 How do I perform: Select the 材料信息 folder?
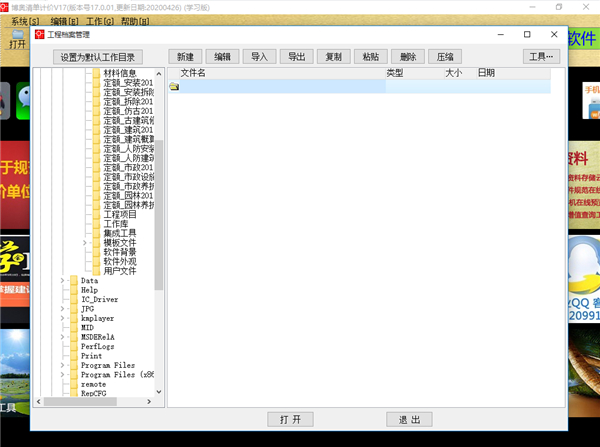(x=120, y=73)
